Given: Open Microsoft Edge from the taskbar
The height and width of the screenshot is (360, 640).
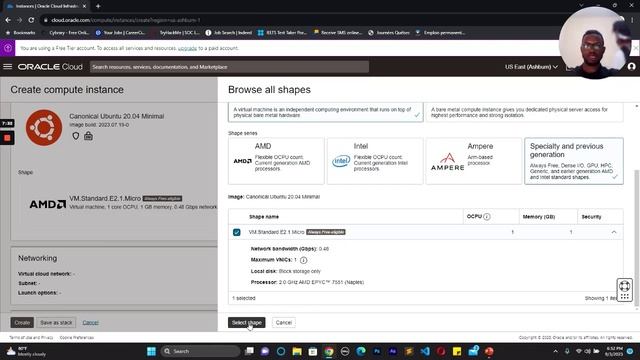Looking at the screenshot, I should [x=361, y=351].
